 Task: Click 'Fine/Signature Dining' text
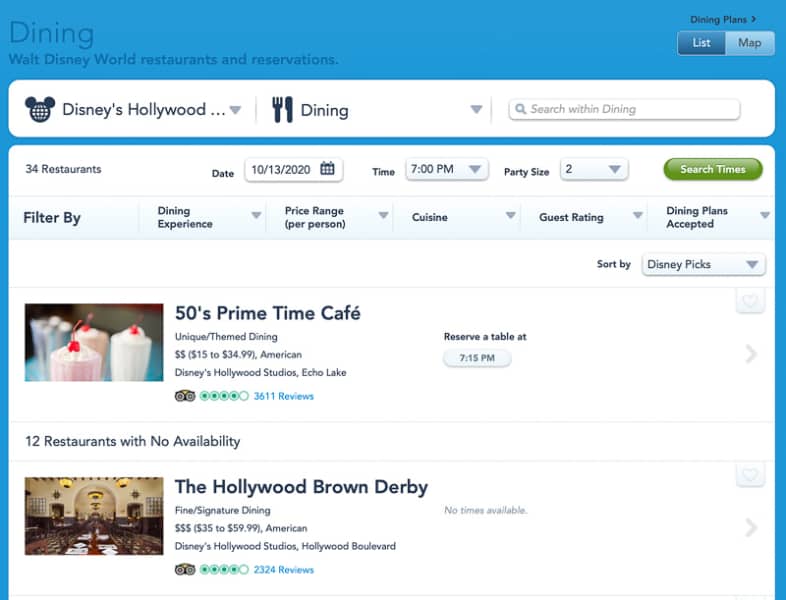click(223, 510)
